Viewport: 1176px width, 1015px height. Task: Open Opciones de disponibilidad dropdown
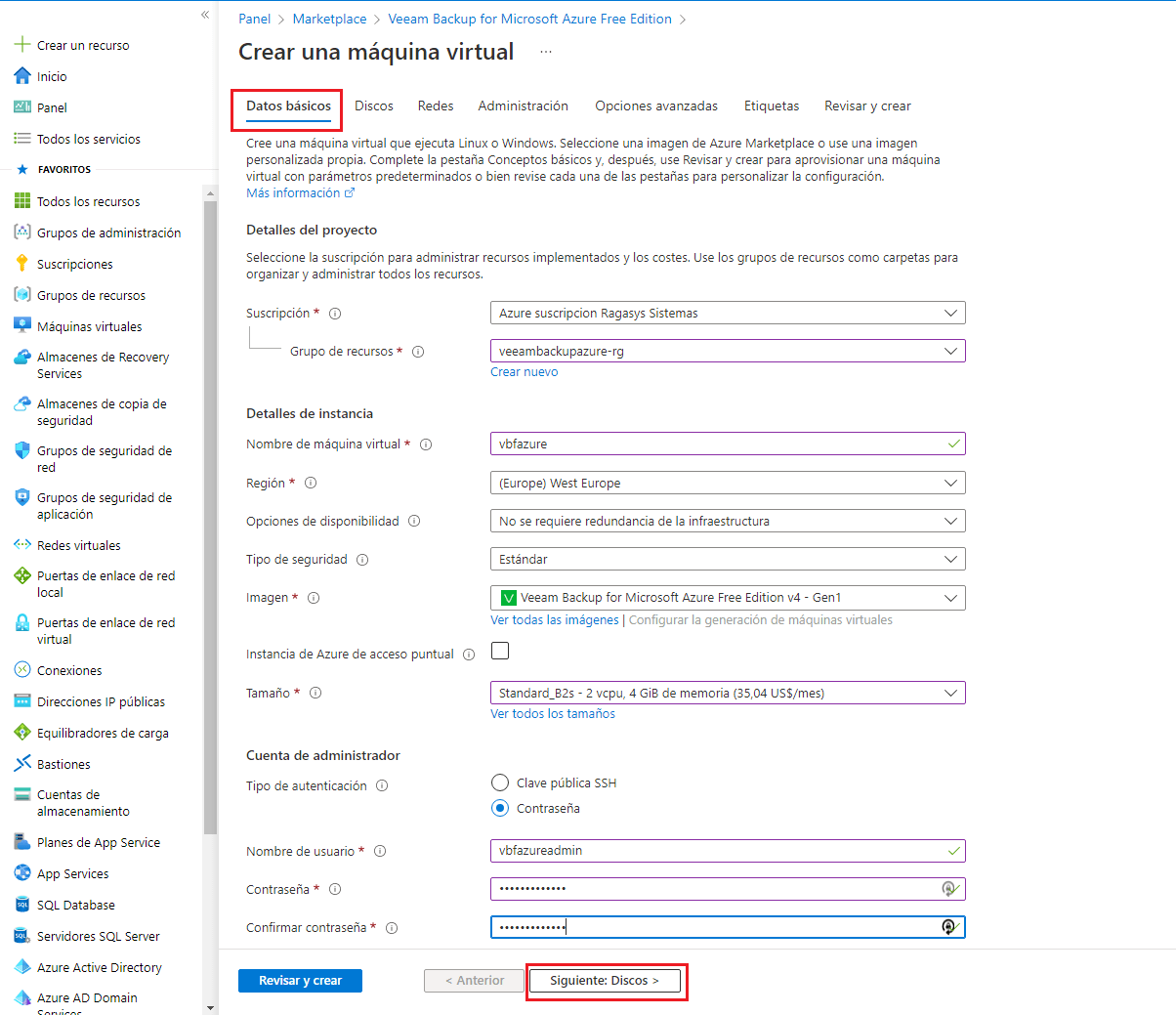click(728, 521)
